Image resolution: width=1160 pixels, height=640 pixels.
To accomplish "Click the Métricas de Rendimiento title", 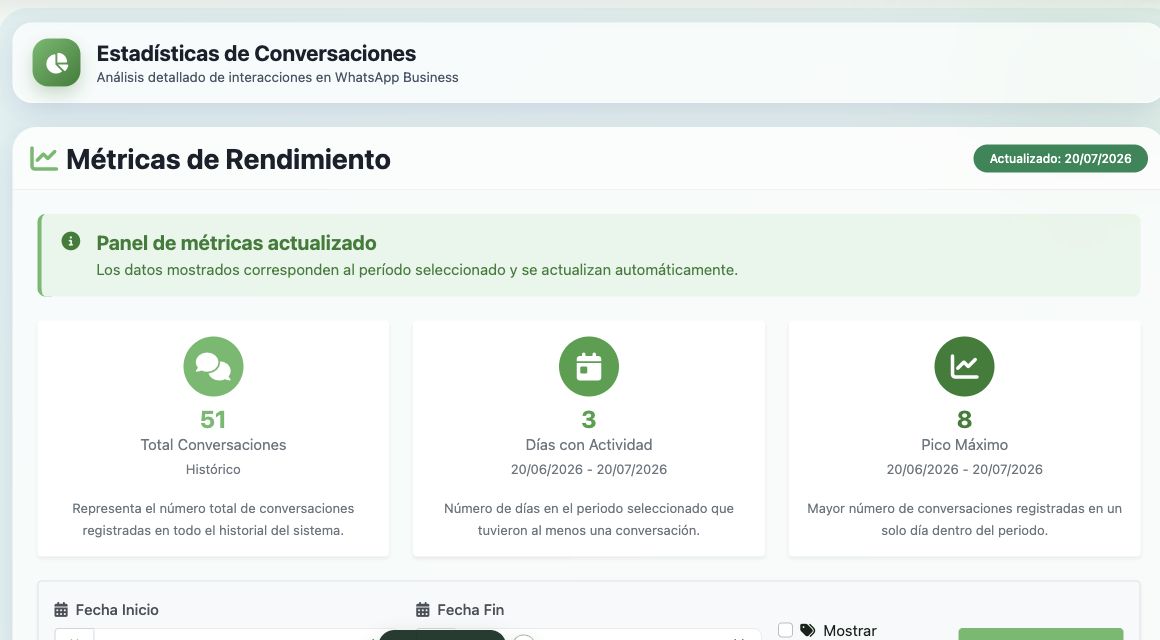I will point(229,159).
